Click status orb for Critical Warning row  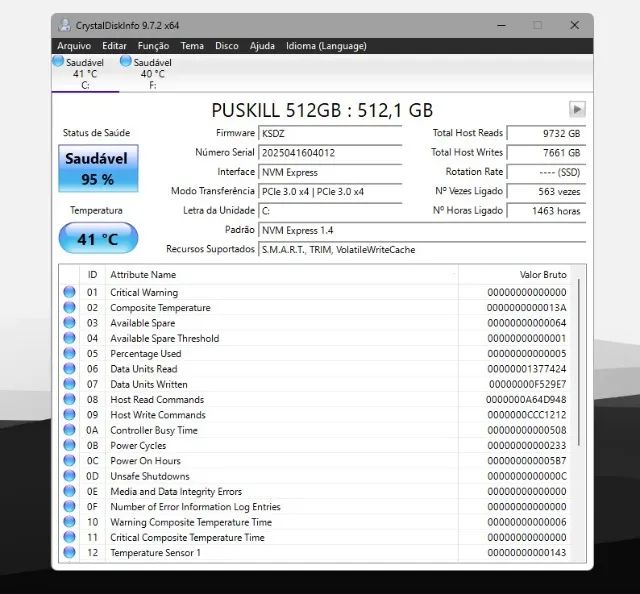69,292
